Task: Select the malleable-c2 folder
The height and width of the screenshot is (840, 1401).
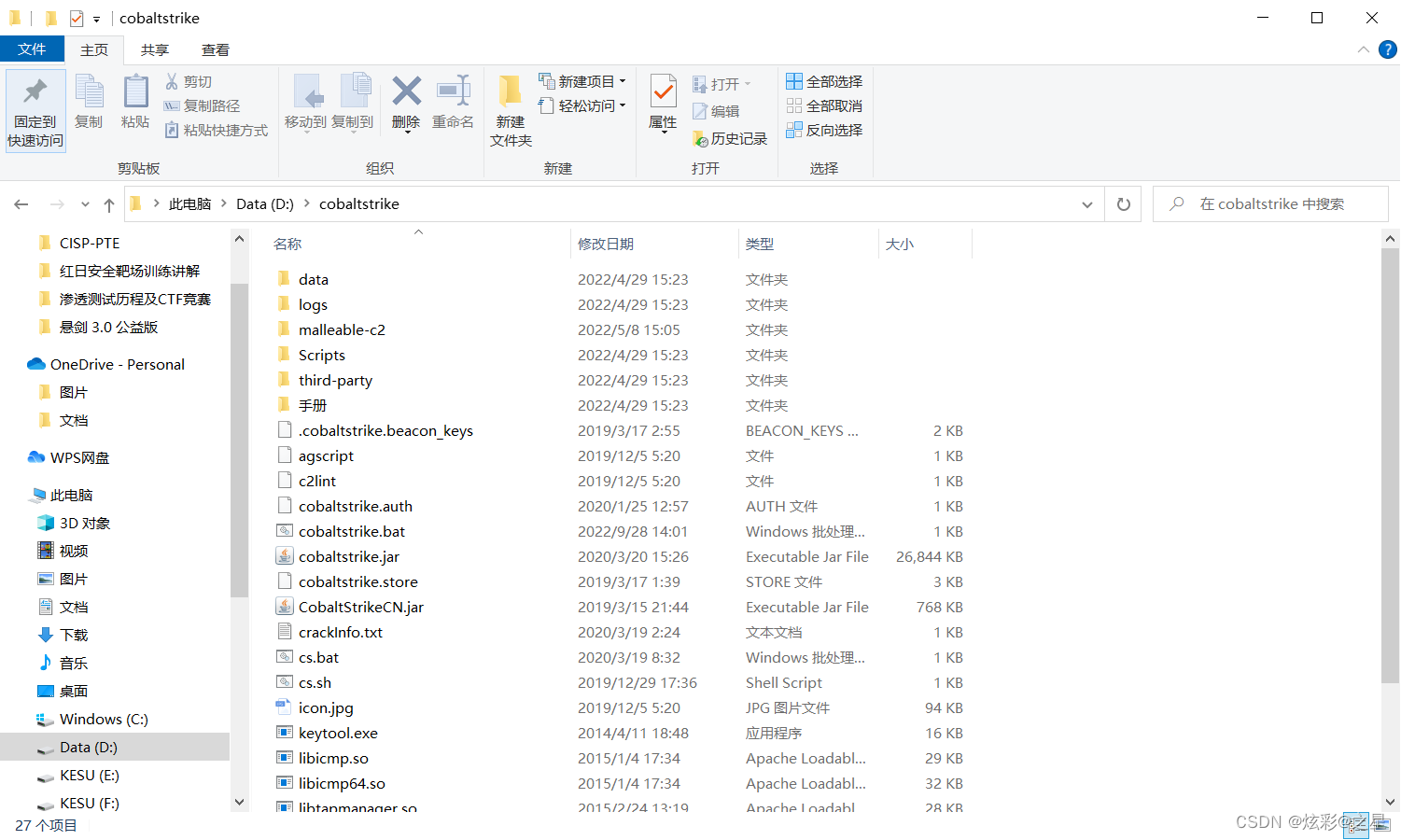Action: (x=342, y=329)
